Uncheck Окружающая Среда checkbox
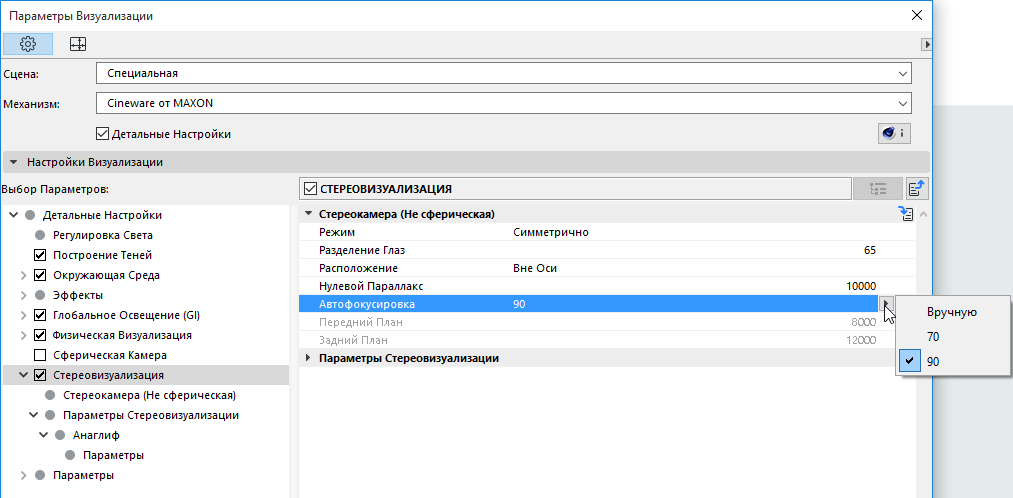This screenshot has height=498, width=1013. pos(40,275)
